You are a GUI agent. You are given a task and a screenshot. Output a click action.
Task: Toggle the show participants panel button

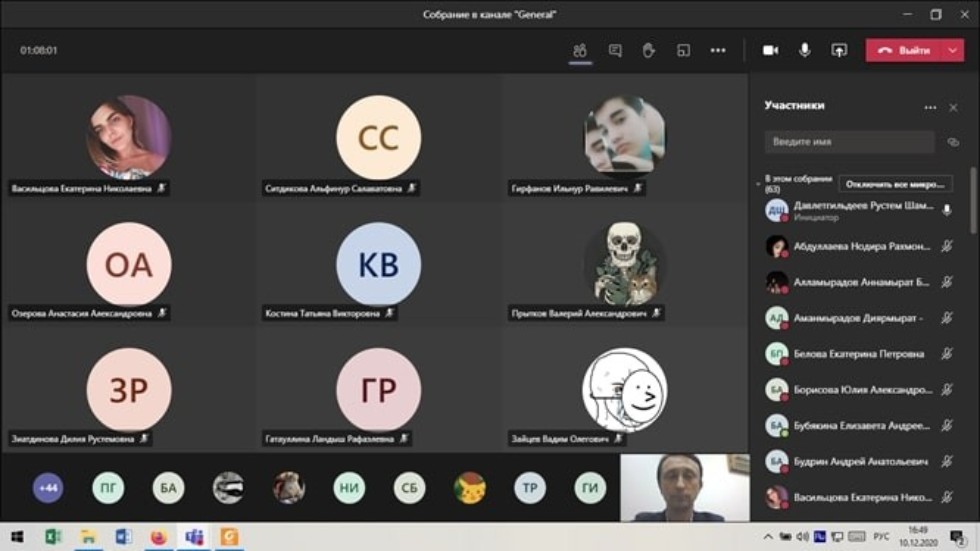point(580,50)
